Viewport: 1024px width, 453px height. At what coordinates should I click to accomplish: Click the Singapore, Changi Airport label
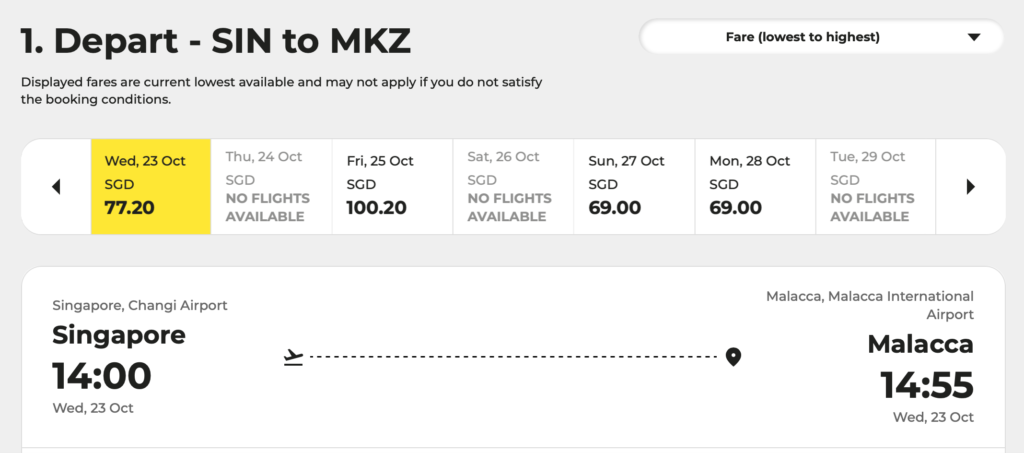140,305
